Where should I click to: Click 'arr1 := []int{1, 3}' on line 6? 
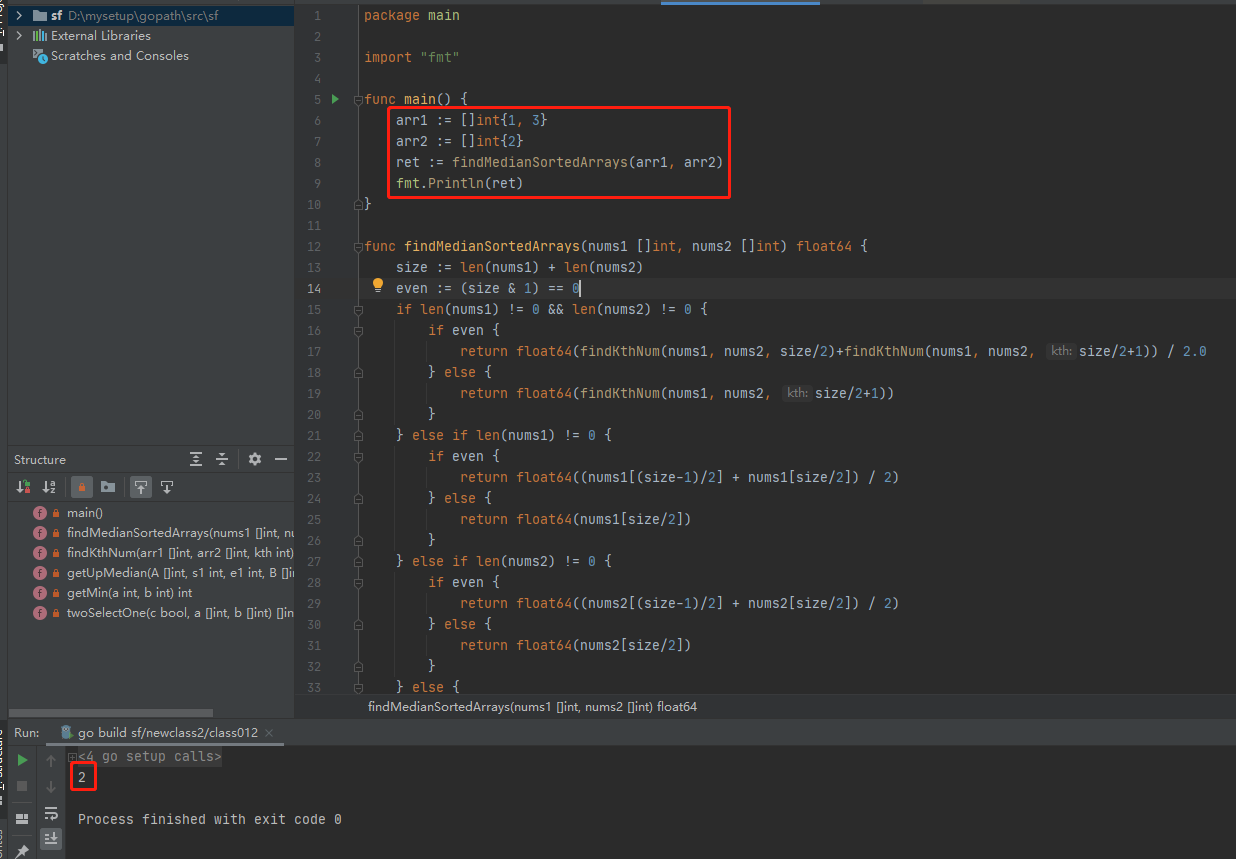click(472, 120)
